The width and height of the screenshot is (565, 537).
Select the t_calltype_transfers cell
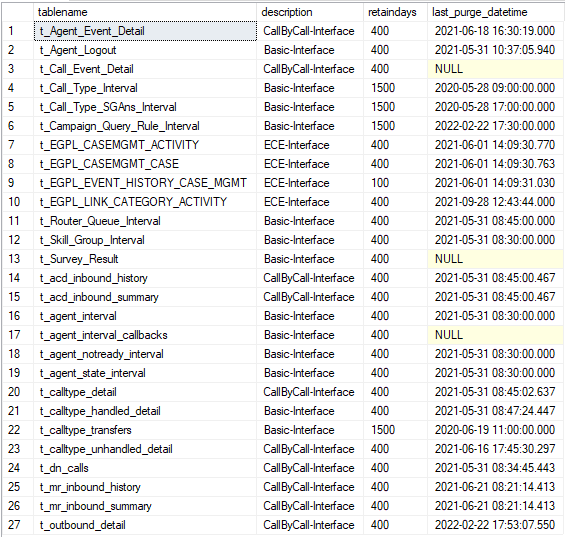(x=145, y=430)
